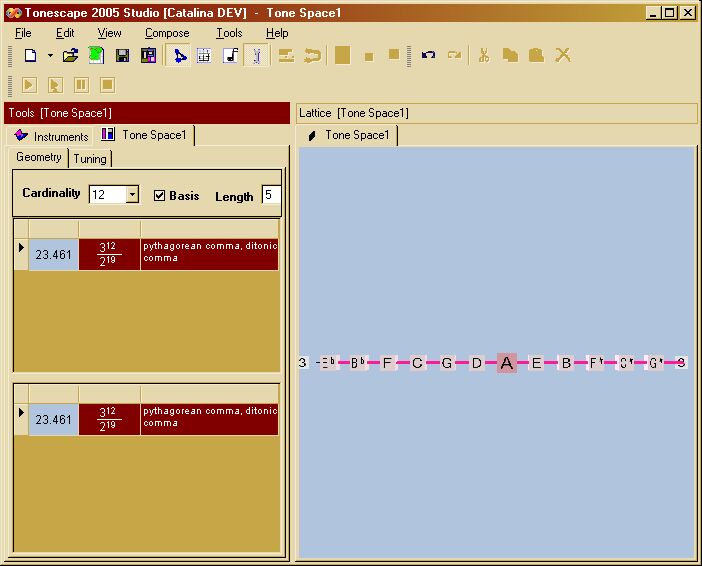
Task: Click the Cut scissors icon
Action: (x=484, y=56)
